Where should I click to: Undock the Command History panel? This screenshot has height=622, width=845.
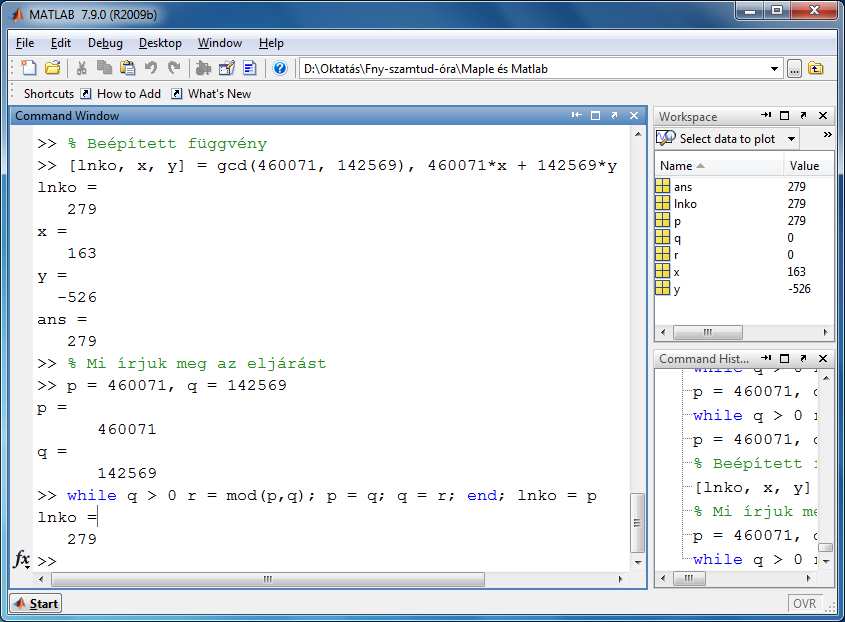(804, 358)
